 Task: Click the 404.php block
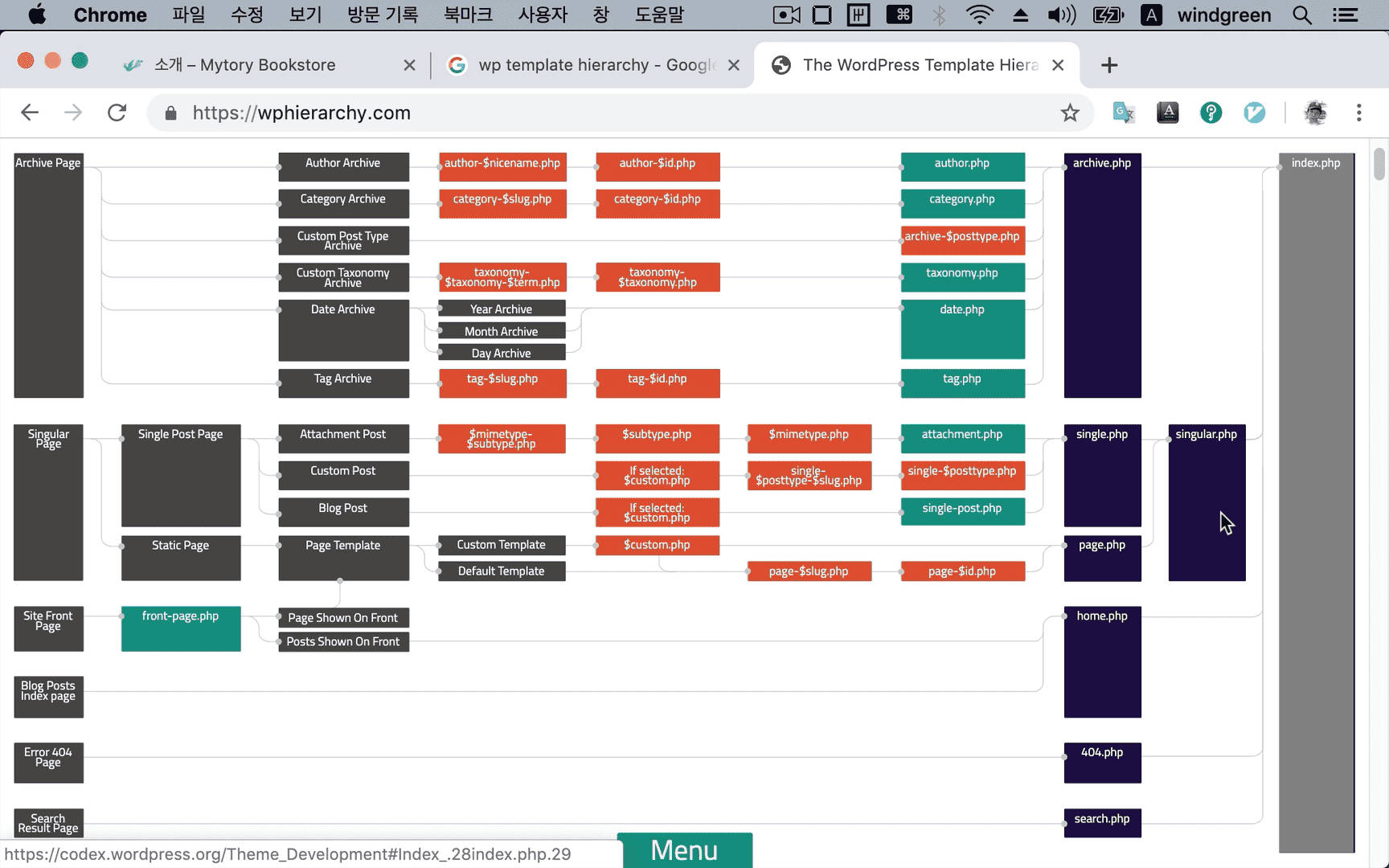[x=1102, y=762]
